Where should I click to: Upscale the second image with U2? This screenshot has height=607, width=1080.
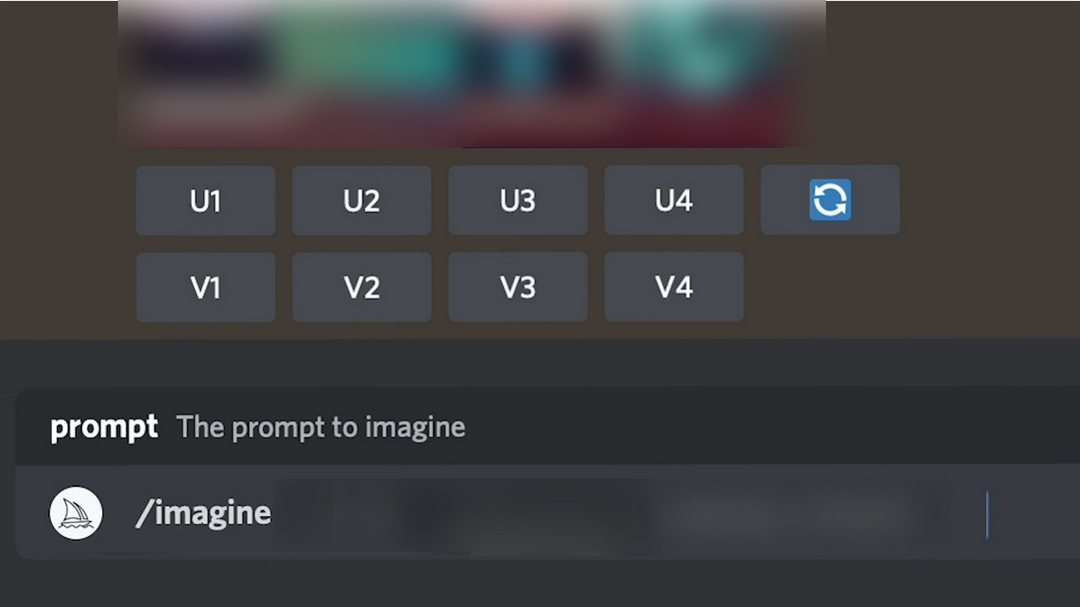361,201
